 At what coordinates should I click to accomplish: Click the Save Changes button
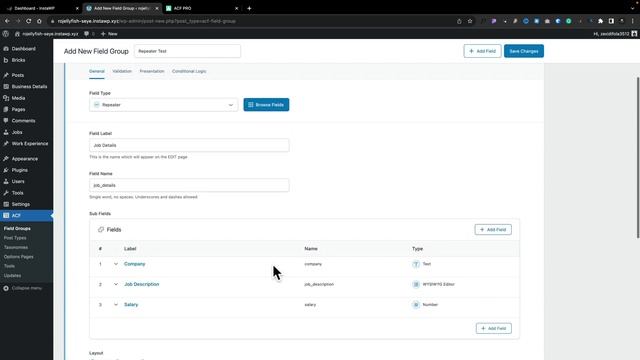point(524,51)
